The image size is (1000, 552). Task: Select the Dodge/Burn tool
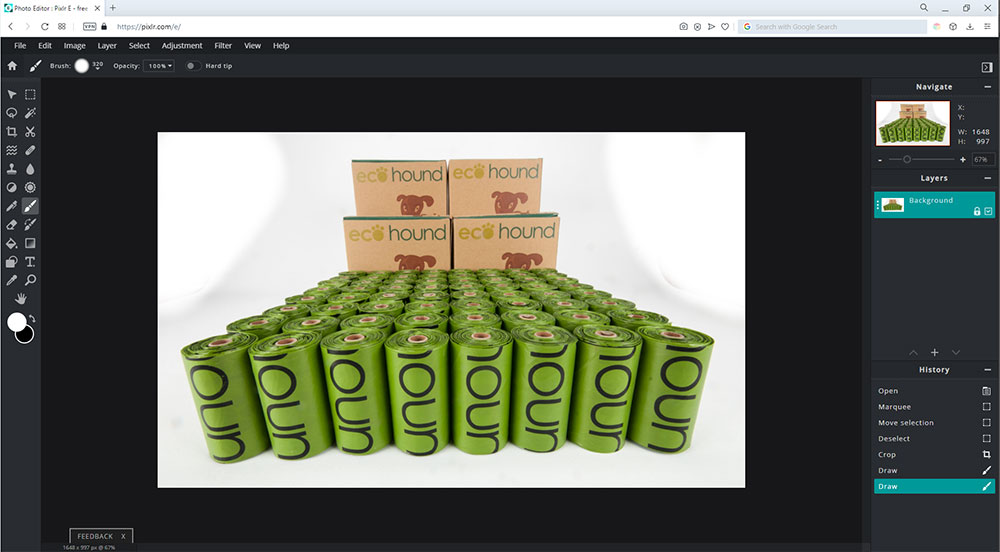(x=11, y=187)
